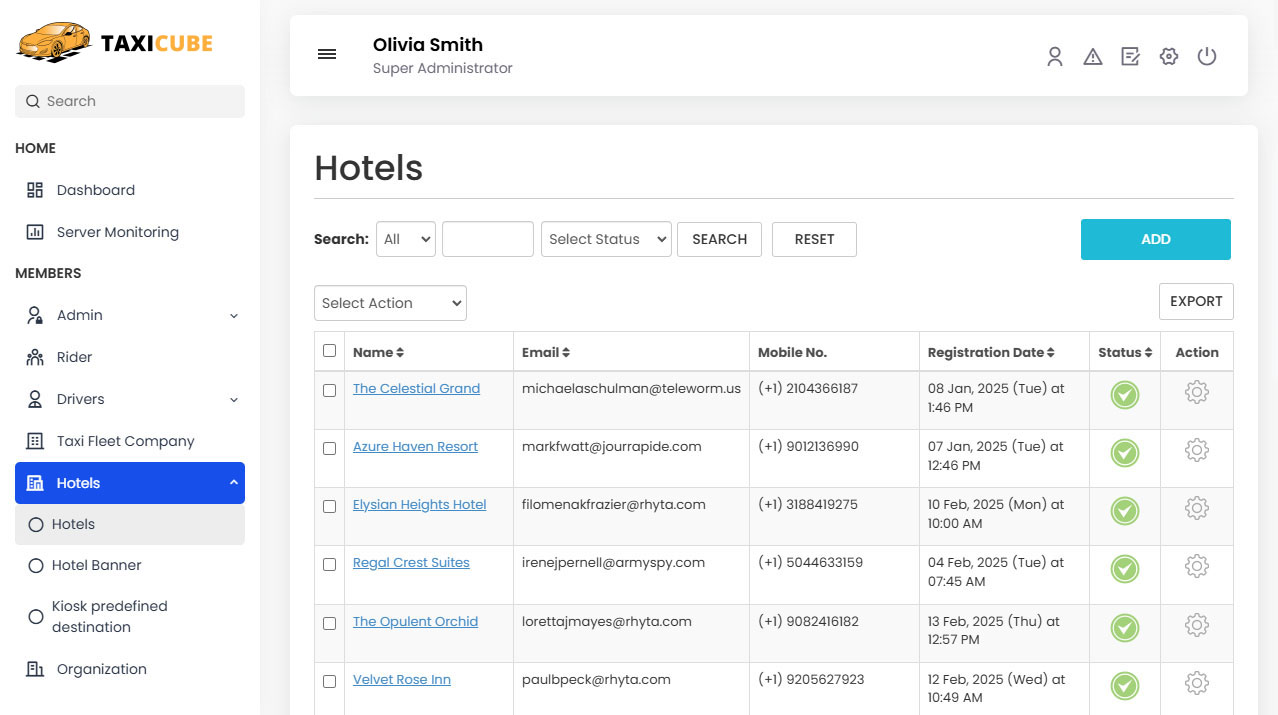Open the Select Status dropdown
Viewport: 1278px width, 715px height.
[x=606, y=240]
